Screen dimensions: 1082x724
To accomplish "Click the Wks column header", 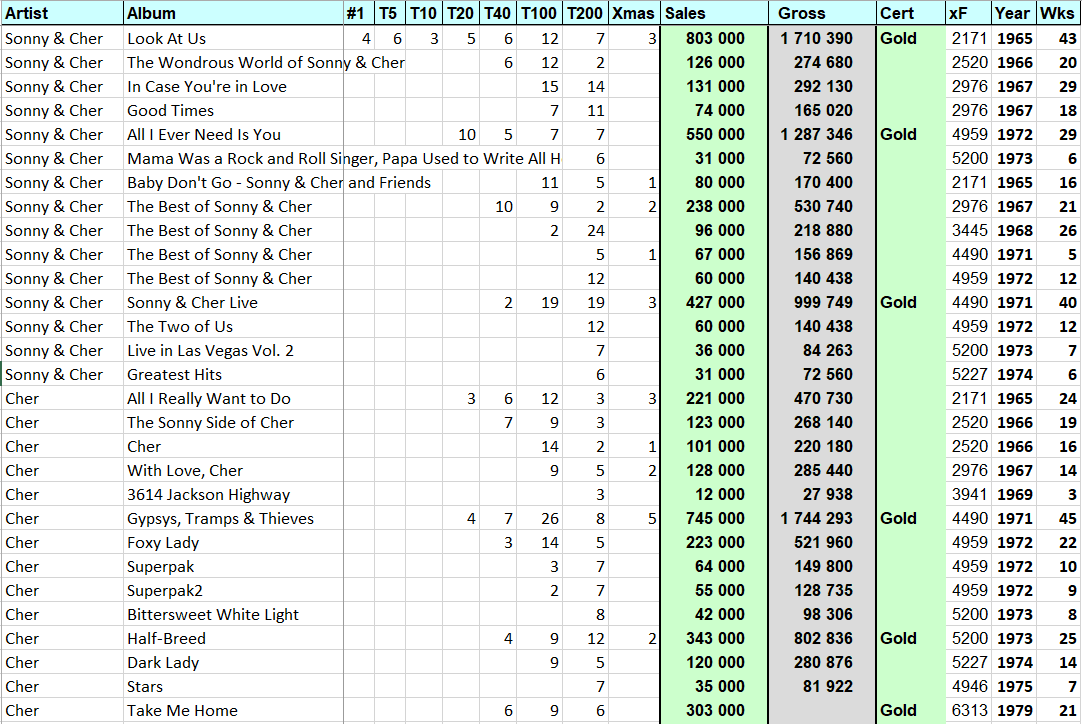I will point(1057,13).
